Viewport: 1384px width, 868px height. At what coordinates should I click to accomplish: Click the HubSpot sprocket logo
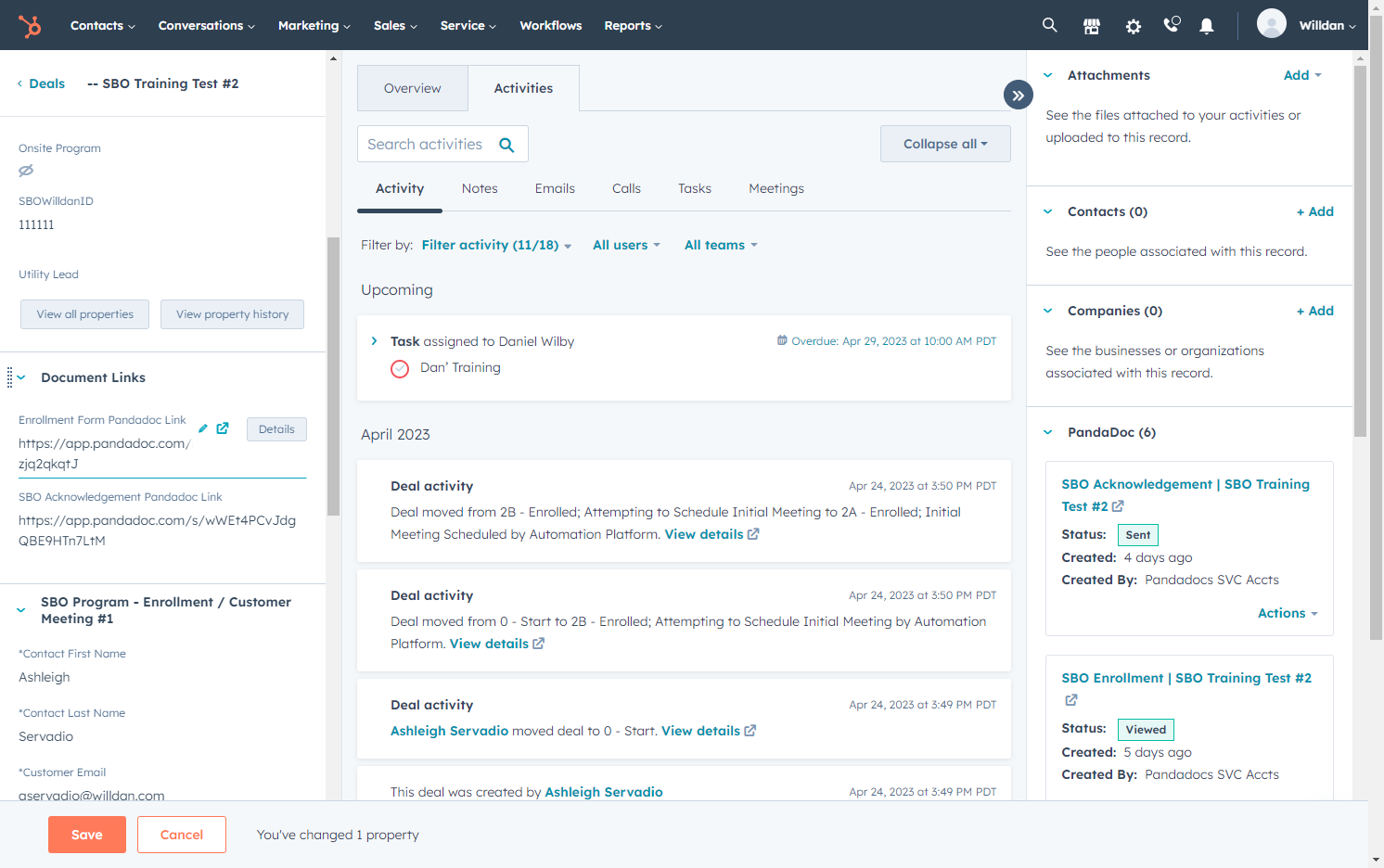coord(30,26)
